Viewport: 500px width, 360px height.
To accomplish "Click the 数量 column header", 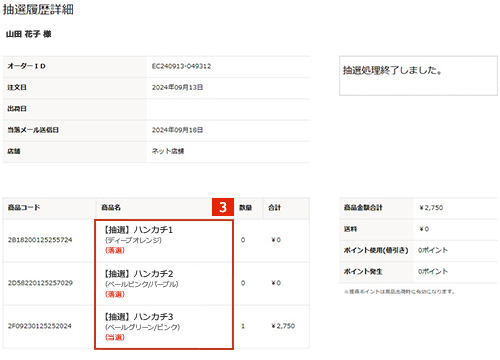I will click(x=245, y=207).
